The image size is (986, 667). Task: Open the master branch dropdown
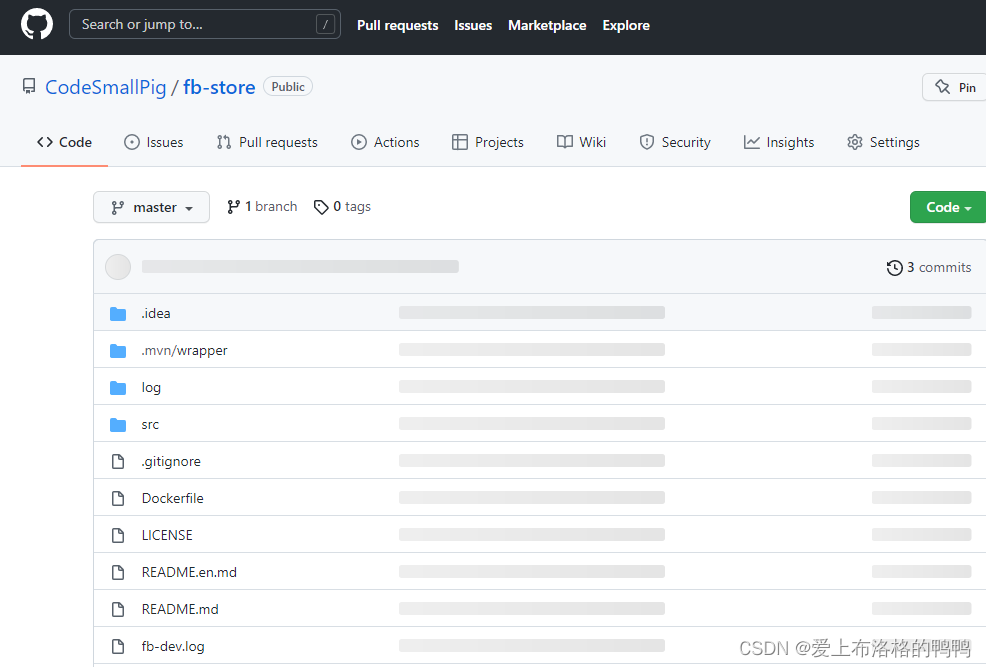(152, 207)
